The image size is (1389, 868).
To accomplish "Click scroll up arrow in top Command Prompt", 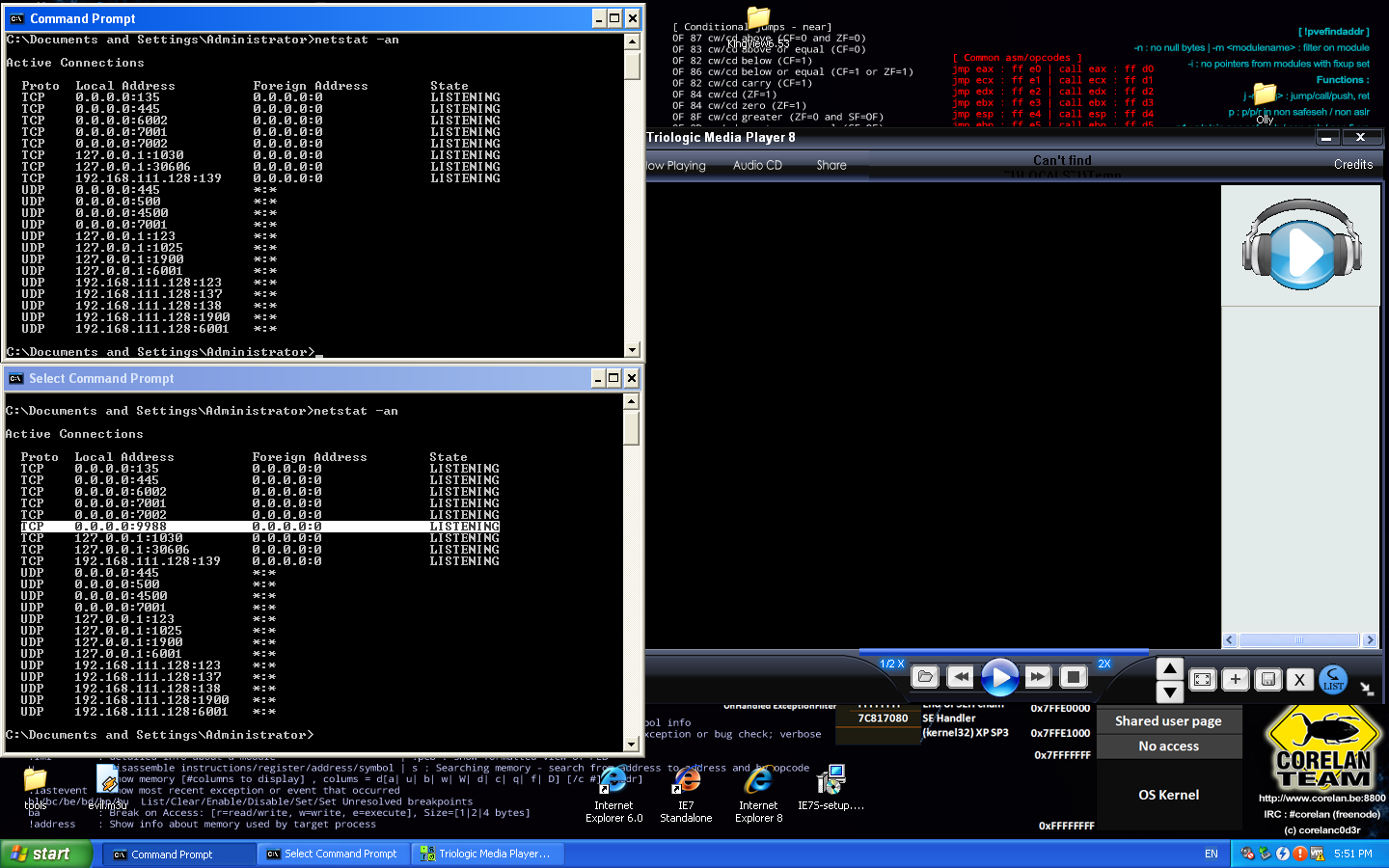I will 633,41.
